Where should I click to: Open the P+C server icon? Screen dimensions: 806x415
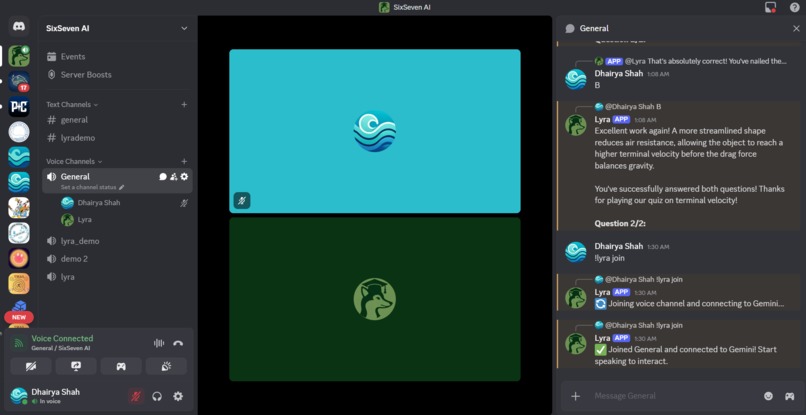19,106
